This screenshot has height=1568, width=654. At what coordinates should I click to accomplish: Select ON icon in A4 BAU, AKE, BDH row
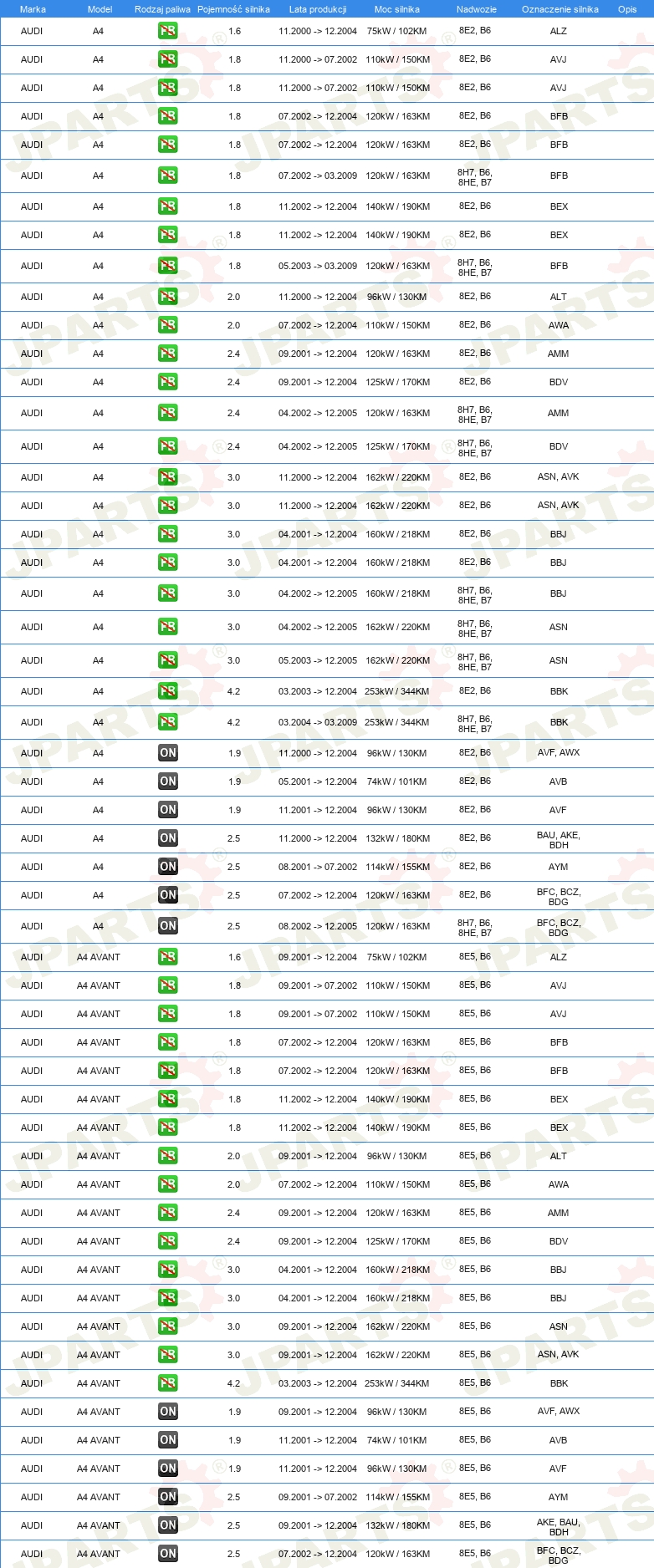(167, 838)
